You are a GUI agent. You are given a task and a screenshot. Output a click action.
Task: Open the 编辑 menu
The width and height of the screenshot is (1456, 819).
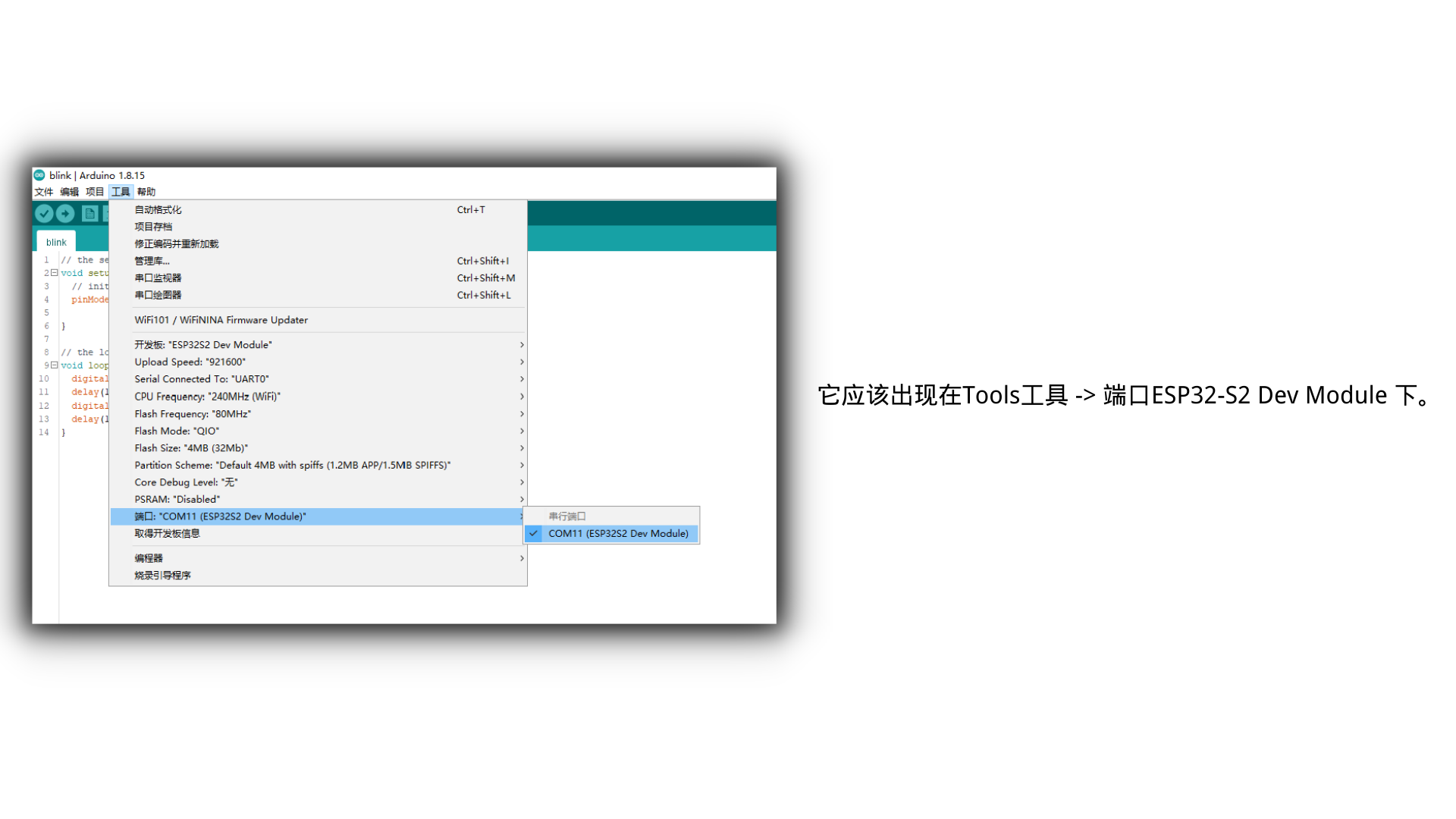pyautogui.click(x=70, y=192)
